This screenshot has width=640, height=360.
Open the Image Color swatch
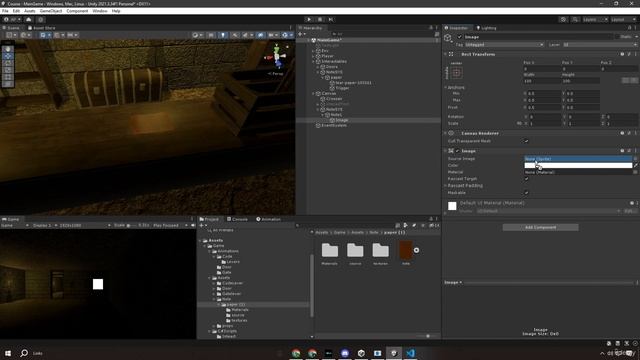[x=578, y=165]
